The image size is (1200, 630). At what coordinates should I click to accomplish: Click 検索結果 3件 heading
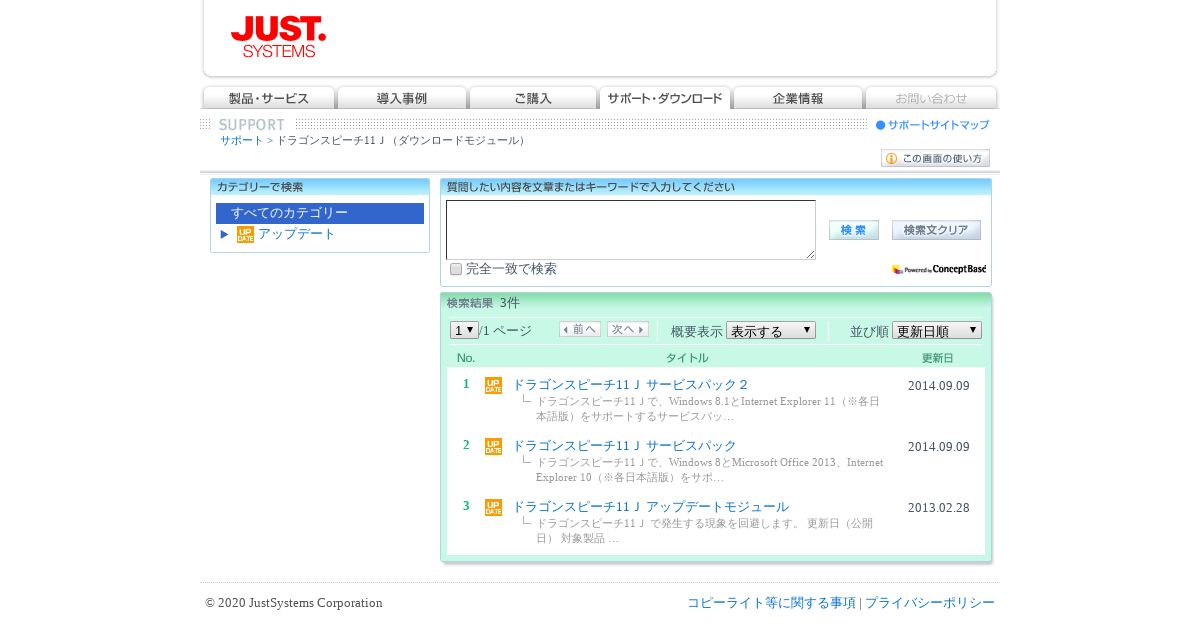483,303
